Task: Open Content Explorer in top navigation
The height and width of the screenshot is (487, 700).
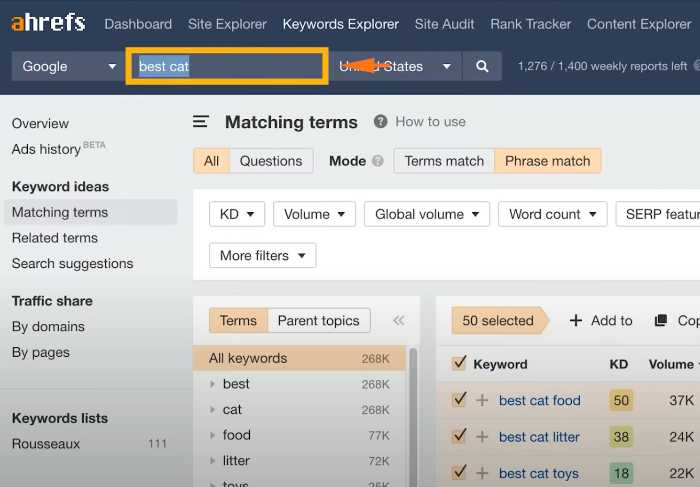Action: [x=639, y=24]
